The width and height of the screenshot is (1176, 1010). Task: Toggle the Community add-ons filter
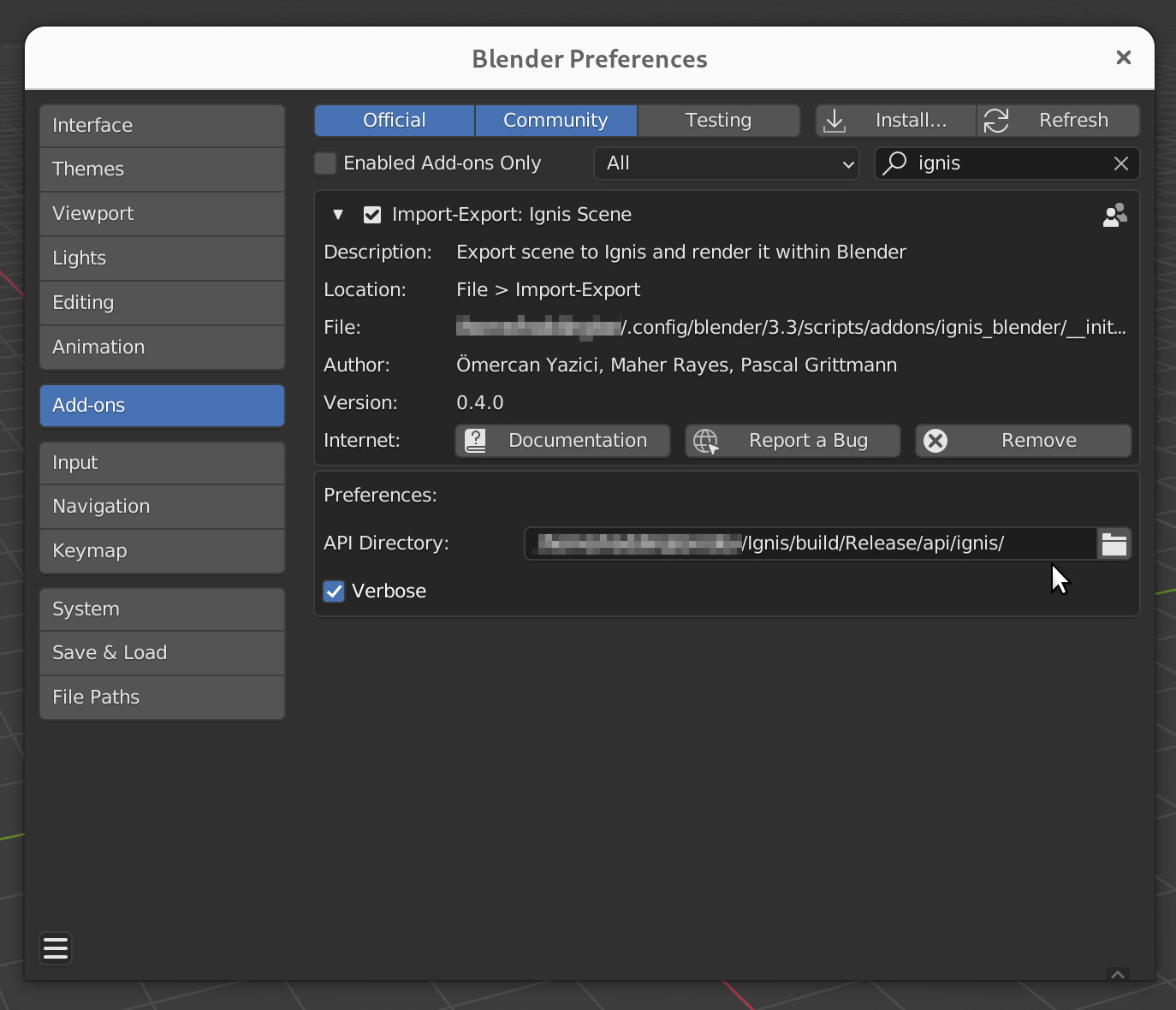tap(556, 121)
